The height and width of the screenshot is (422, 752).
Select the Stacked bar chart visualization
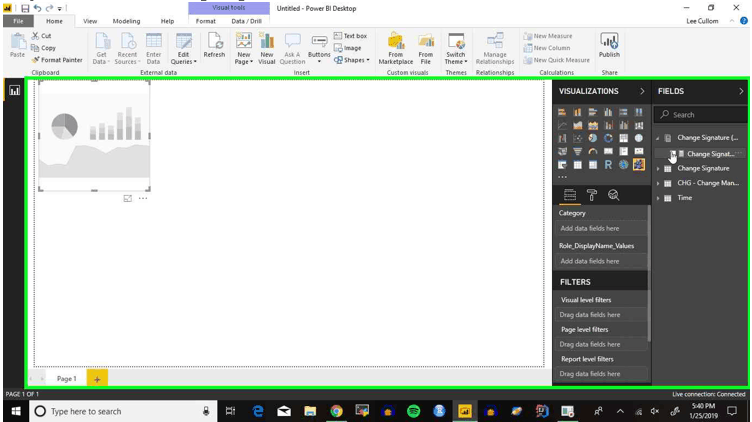click(x=562, y=112)
